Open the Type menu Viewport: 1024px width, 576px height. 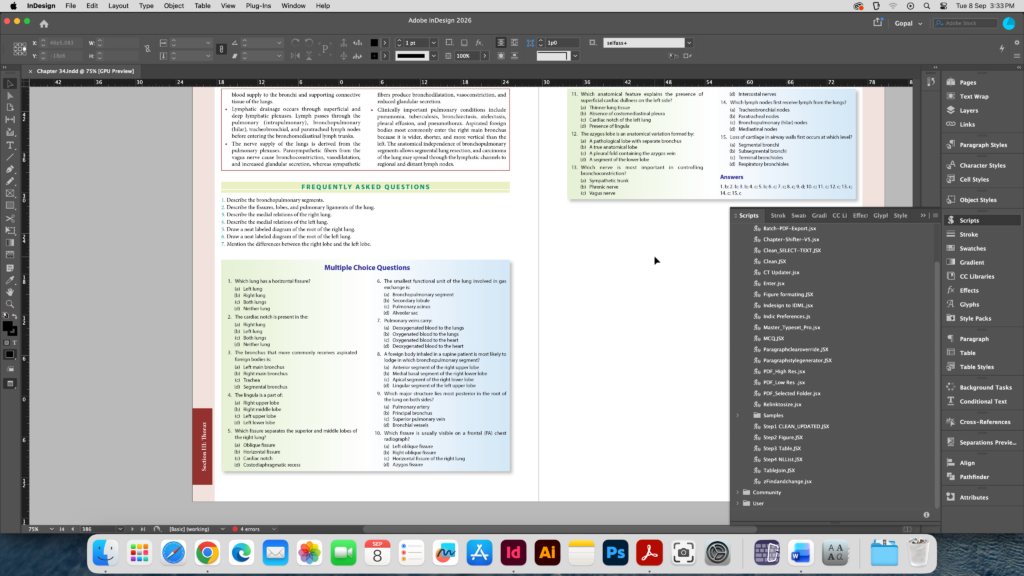click(146, 6)
